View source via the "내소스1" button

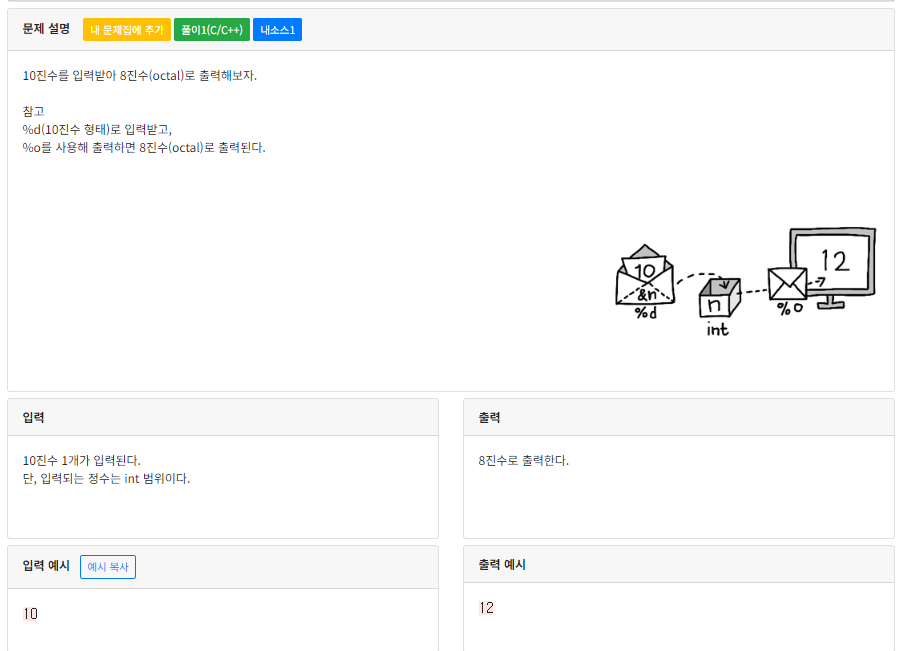pos(276,30)
